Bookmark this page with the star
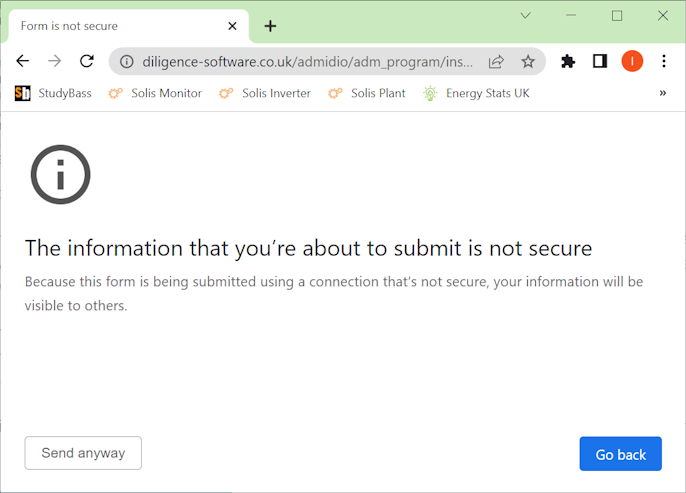The image size is (686, 493). coord(528,61)
